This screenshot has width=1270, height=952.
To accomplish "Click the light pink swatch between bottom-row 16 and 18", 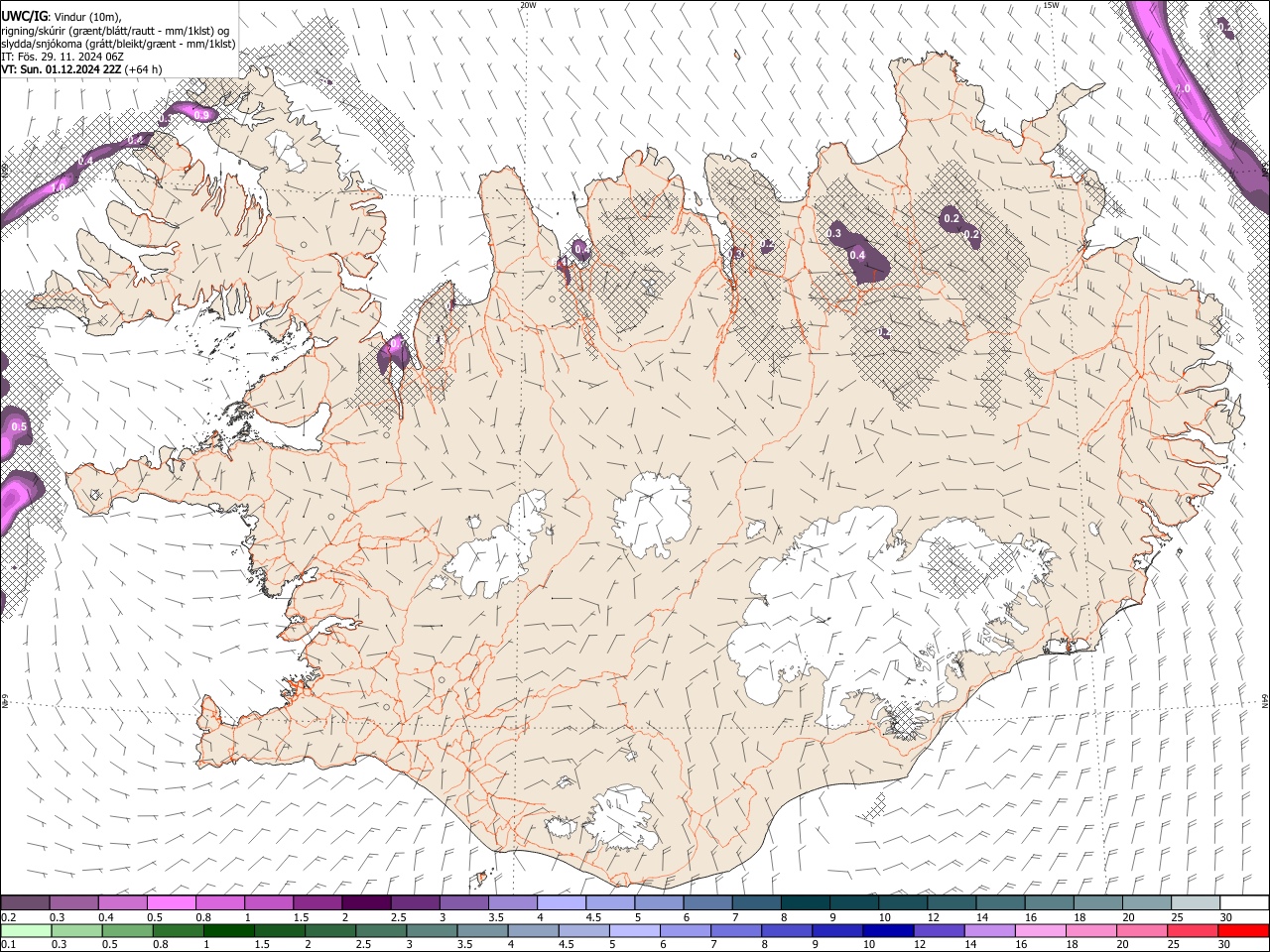I will (1041, 930).
